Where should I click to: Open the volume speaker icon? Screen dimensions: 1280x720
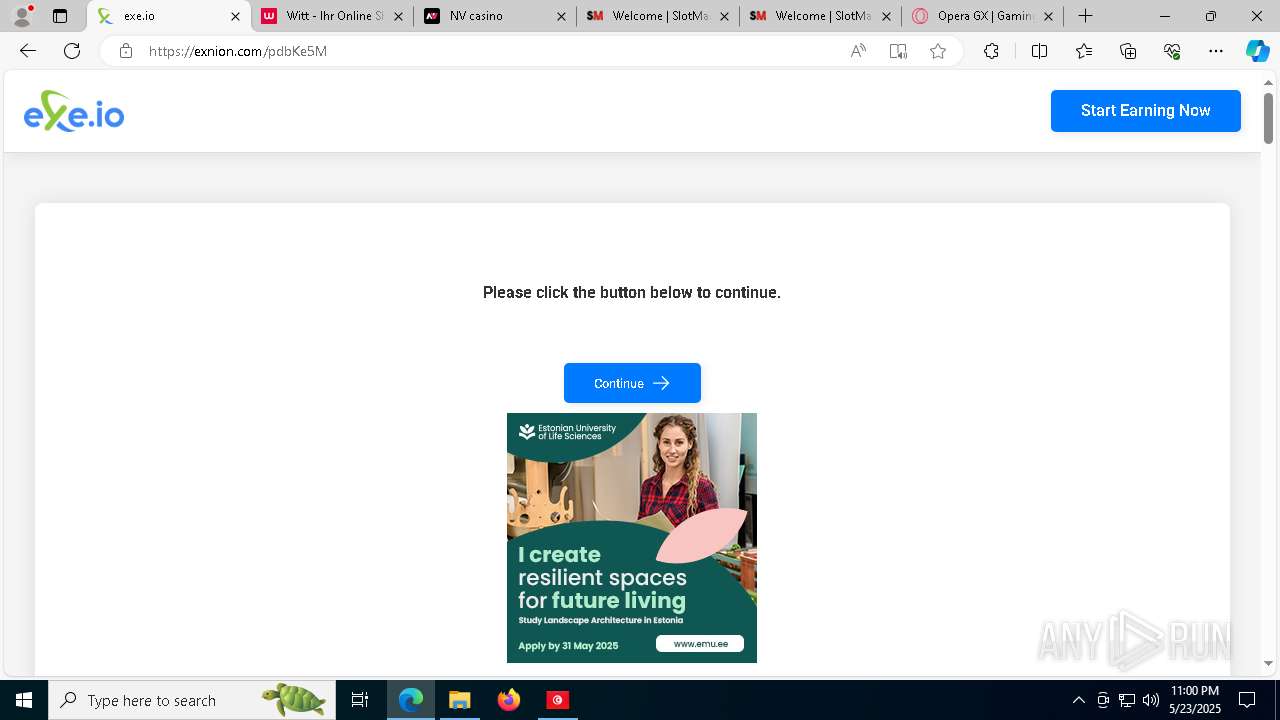[x=1151, y=700]
